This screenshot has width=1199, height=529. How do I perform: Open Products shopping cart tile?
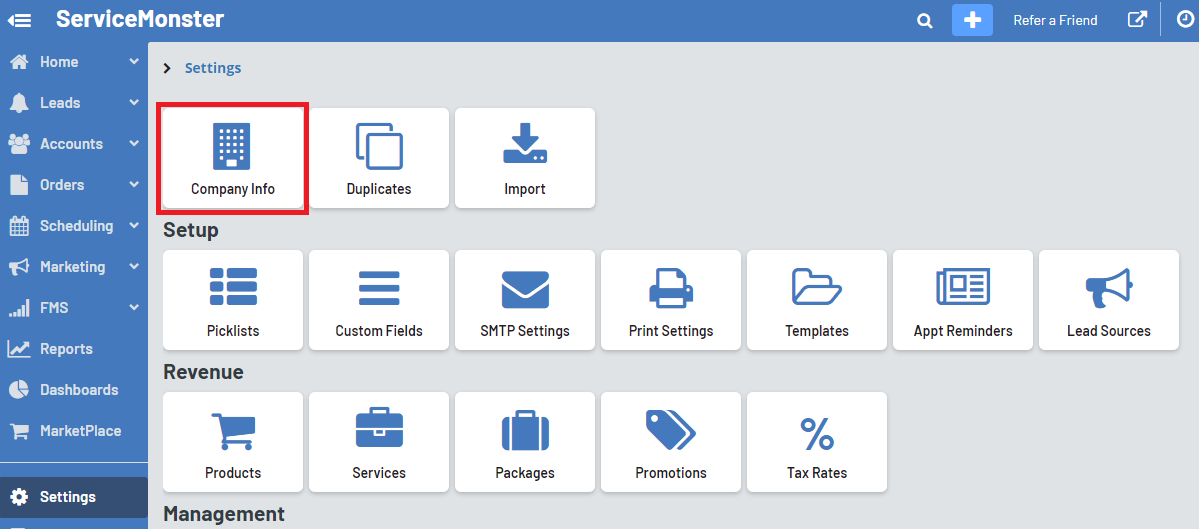point(232,442)
